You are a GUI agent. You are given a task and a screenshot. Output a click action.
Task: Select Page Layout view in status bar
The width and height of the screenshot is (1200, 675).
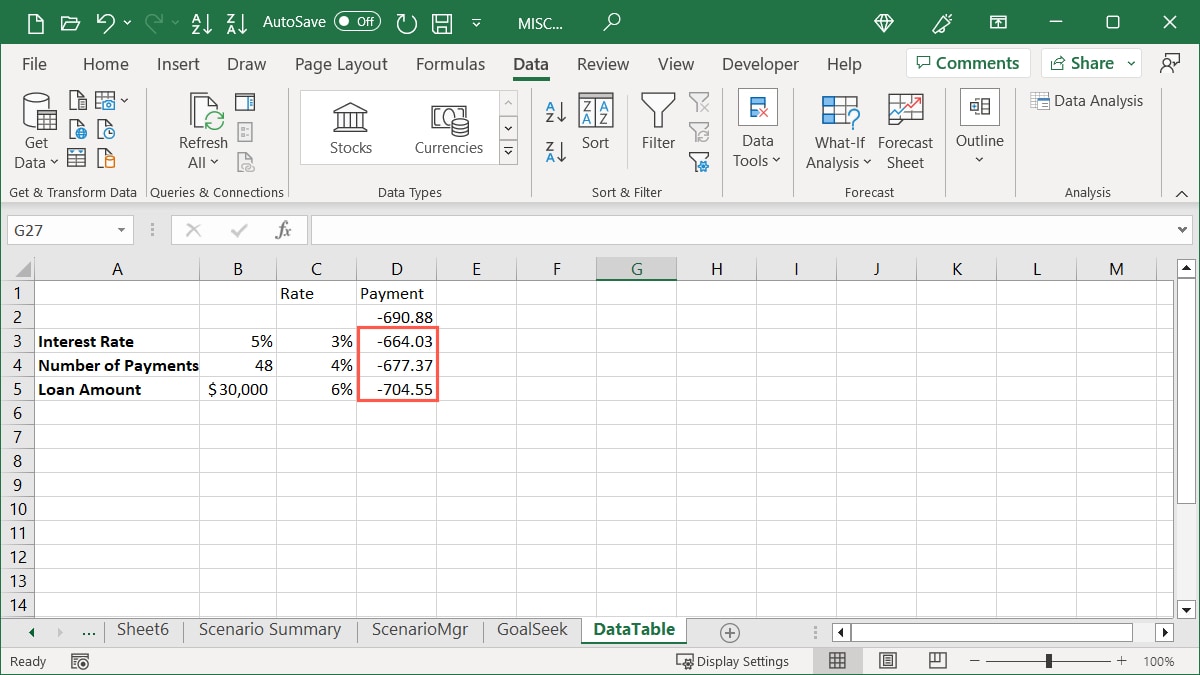pyautogui.click(x=888, y=660)
